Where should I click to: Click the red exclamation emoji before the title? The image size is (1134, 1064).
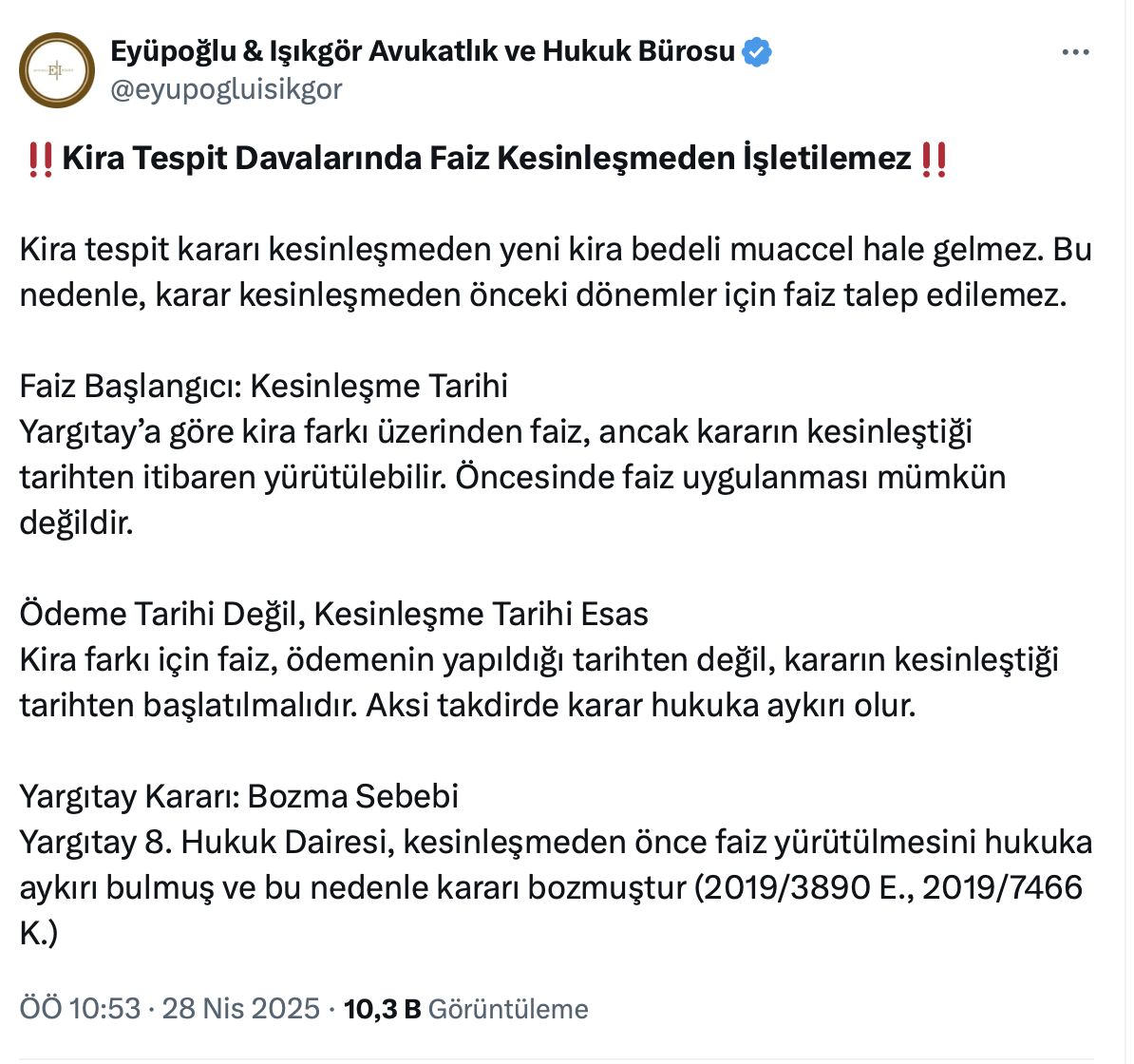40,159
